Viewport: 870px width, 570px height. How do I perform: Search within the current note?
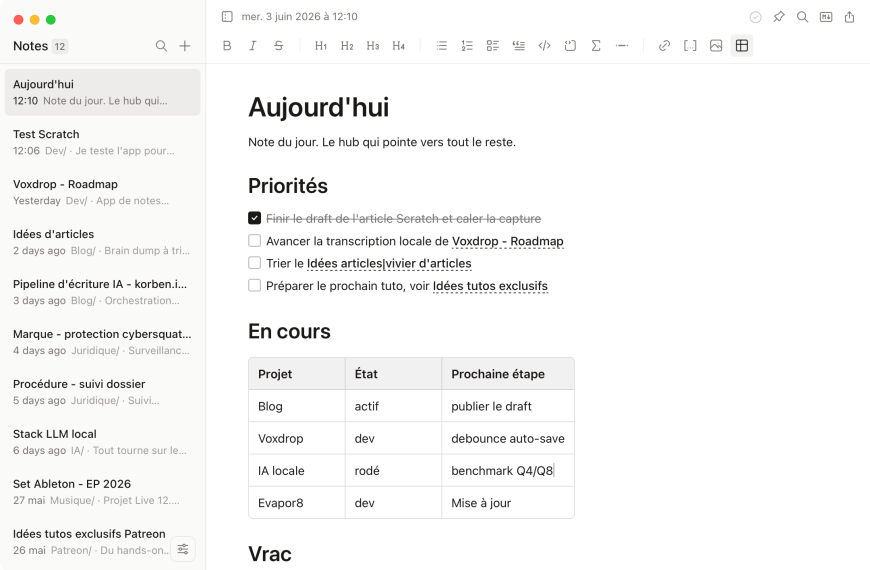point(802,17)
